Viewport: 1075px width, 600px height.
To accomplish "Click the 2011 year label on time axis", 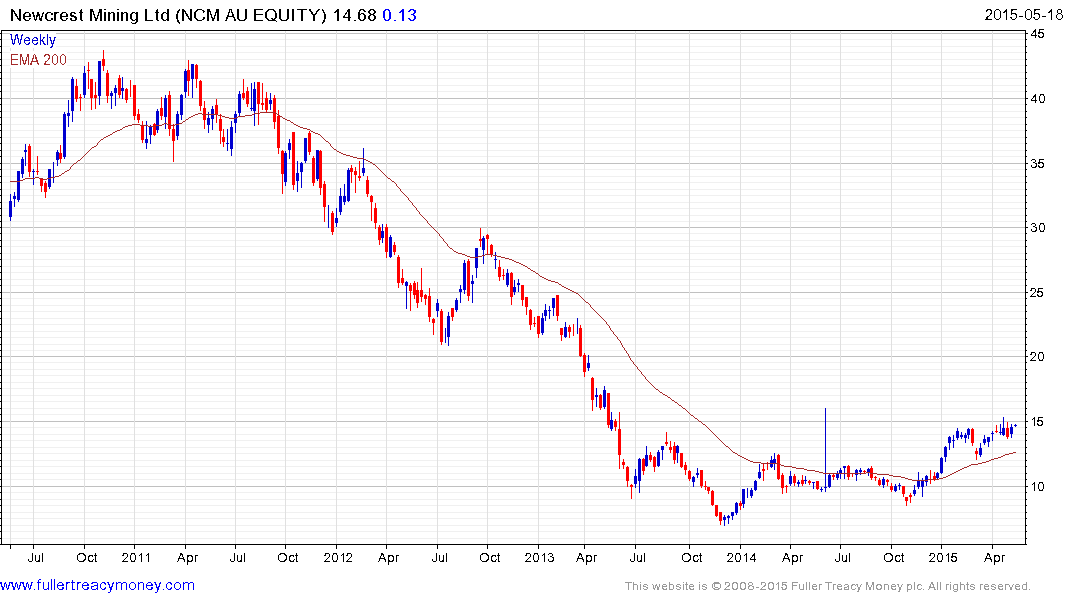I will click(x=136, y=557).
